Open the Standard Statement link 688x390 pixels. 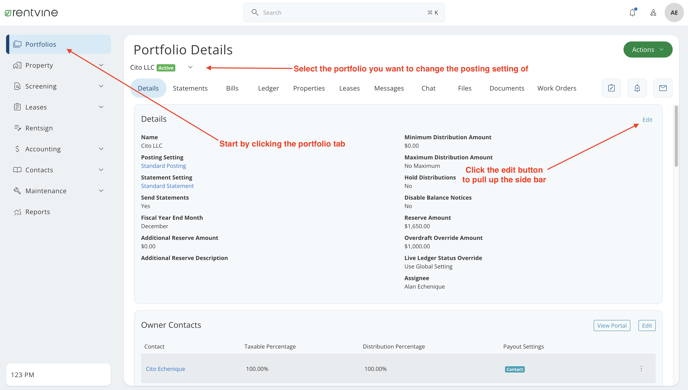167,186
